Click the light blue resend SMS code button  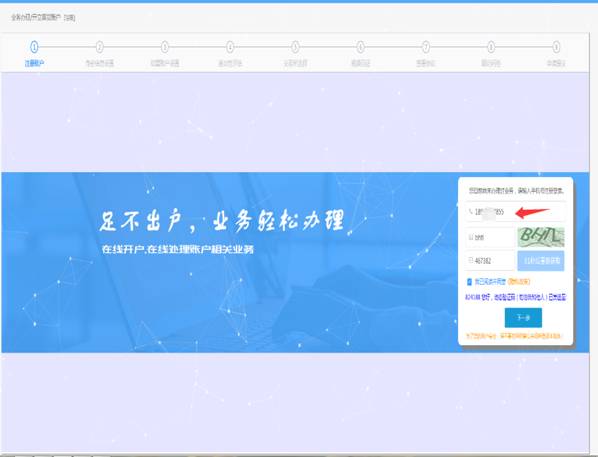coord(541,261)
